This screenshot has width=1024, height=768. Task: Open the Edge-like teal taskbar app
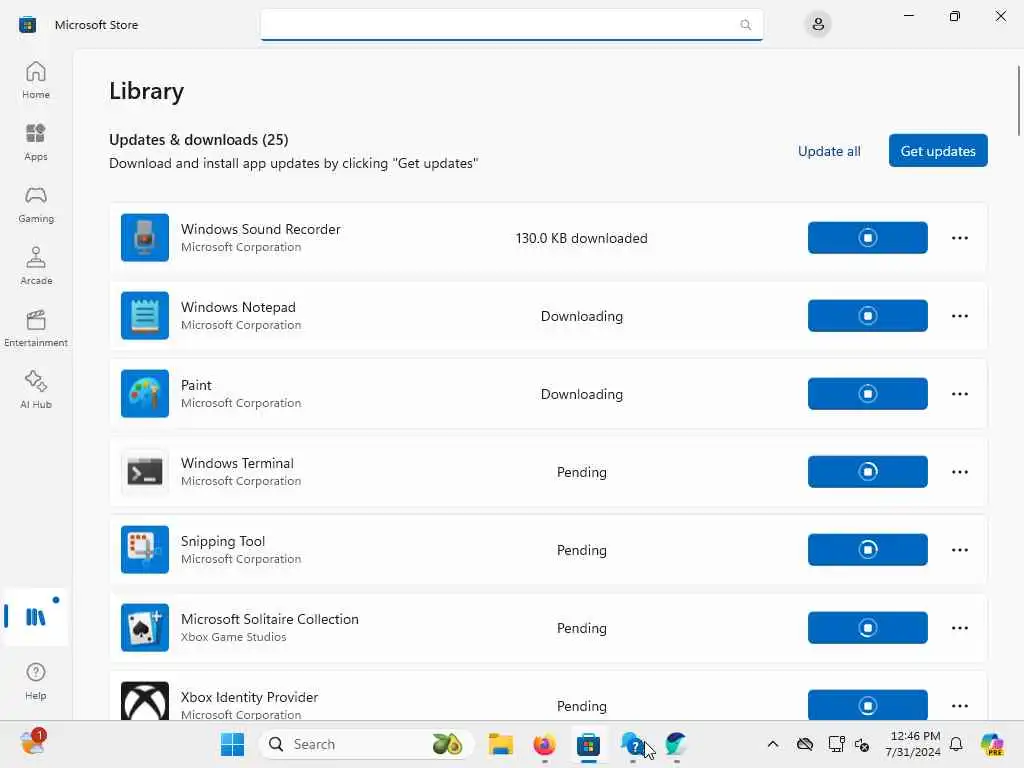676,744
